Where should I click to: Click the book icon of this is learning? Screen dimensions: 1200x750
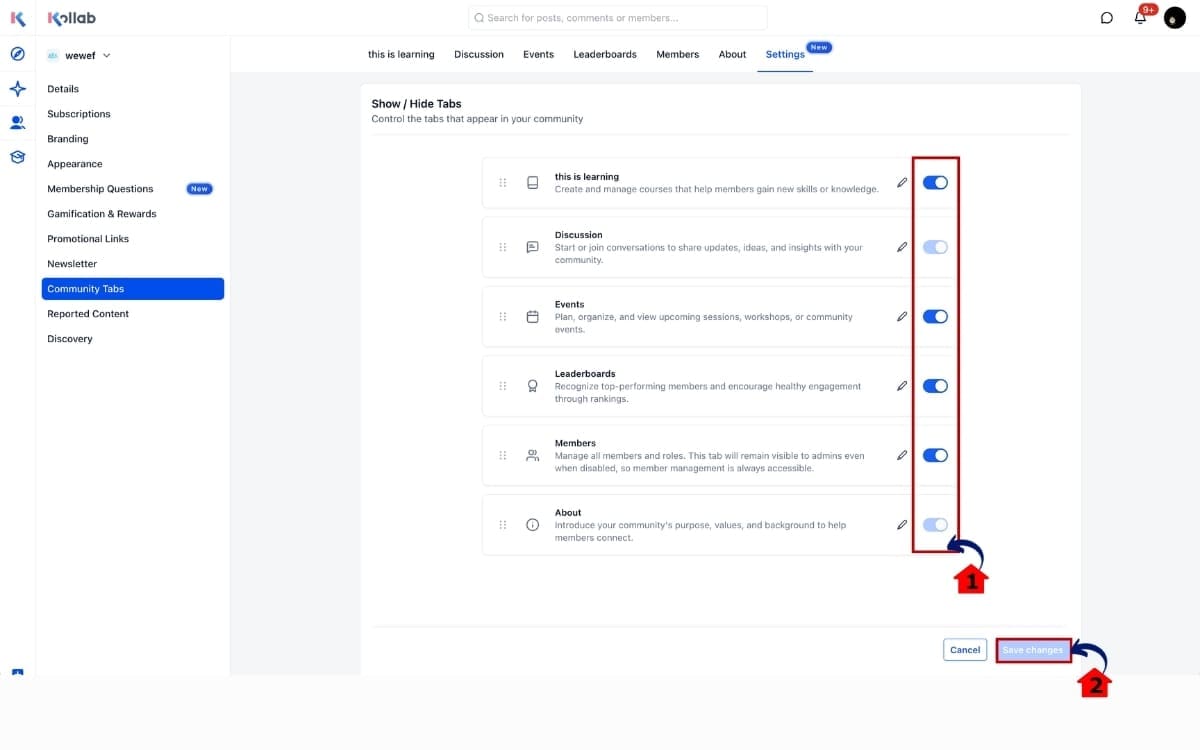point(533,183)
